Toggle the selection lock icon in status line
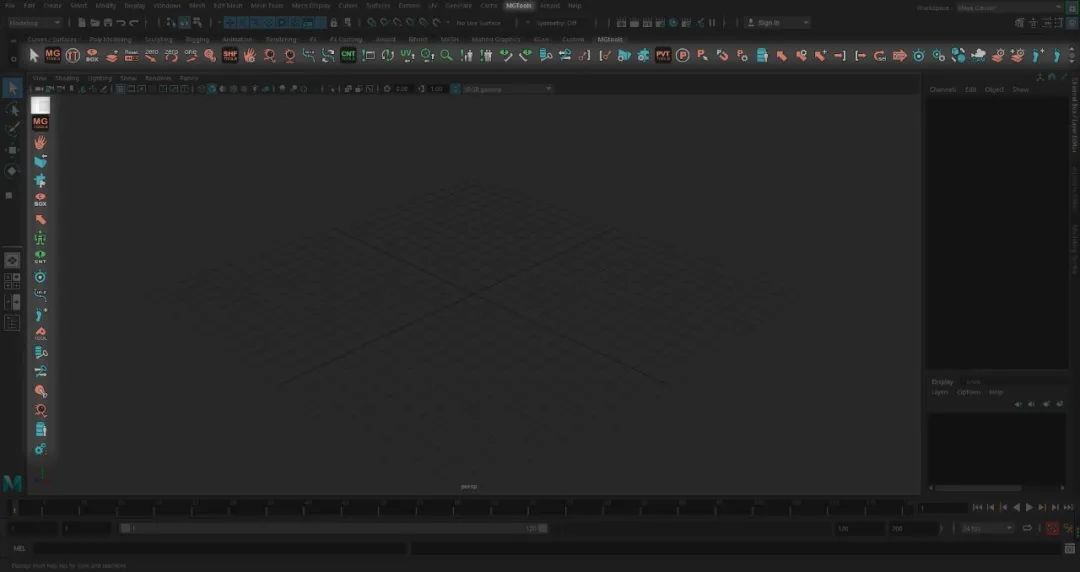 click(x=334, y=23)
